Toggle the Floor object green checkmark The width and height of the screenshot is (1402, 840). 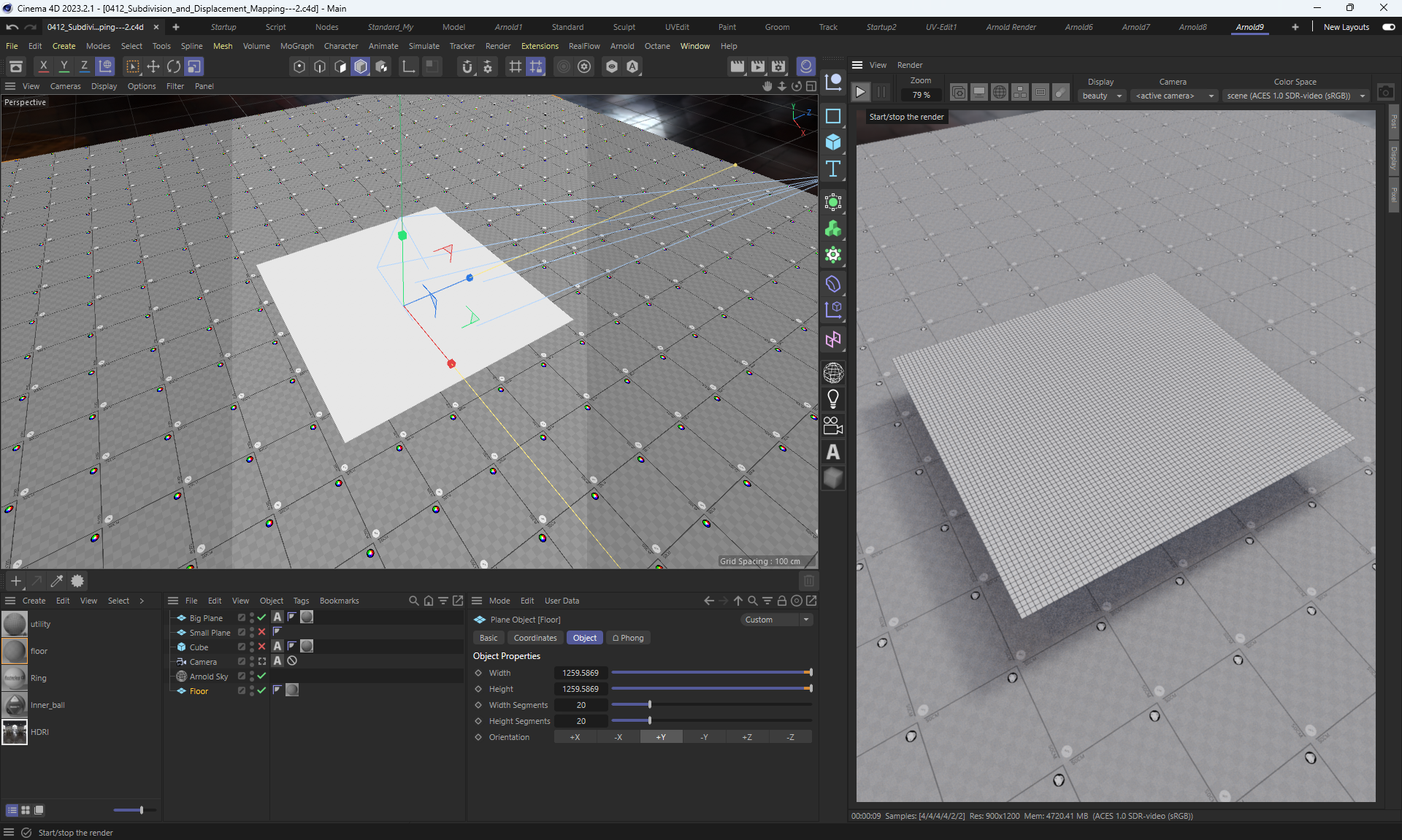pos(261,690)
